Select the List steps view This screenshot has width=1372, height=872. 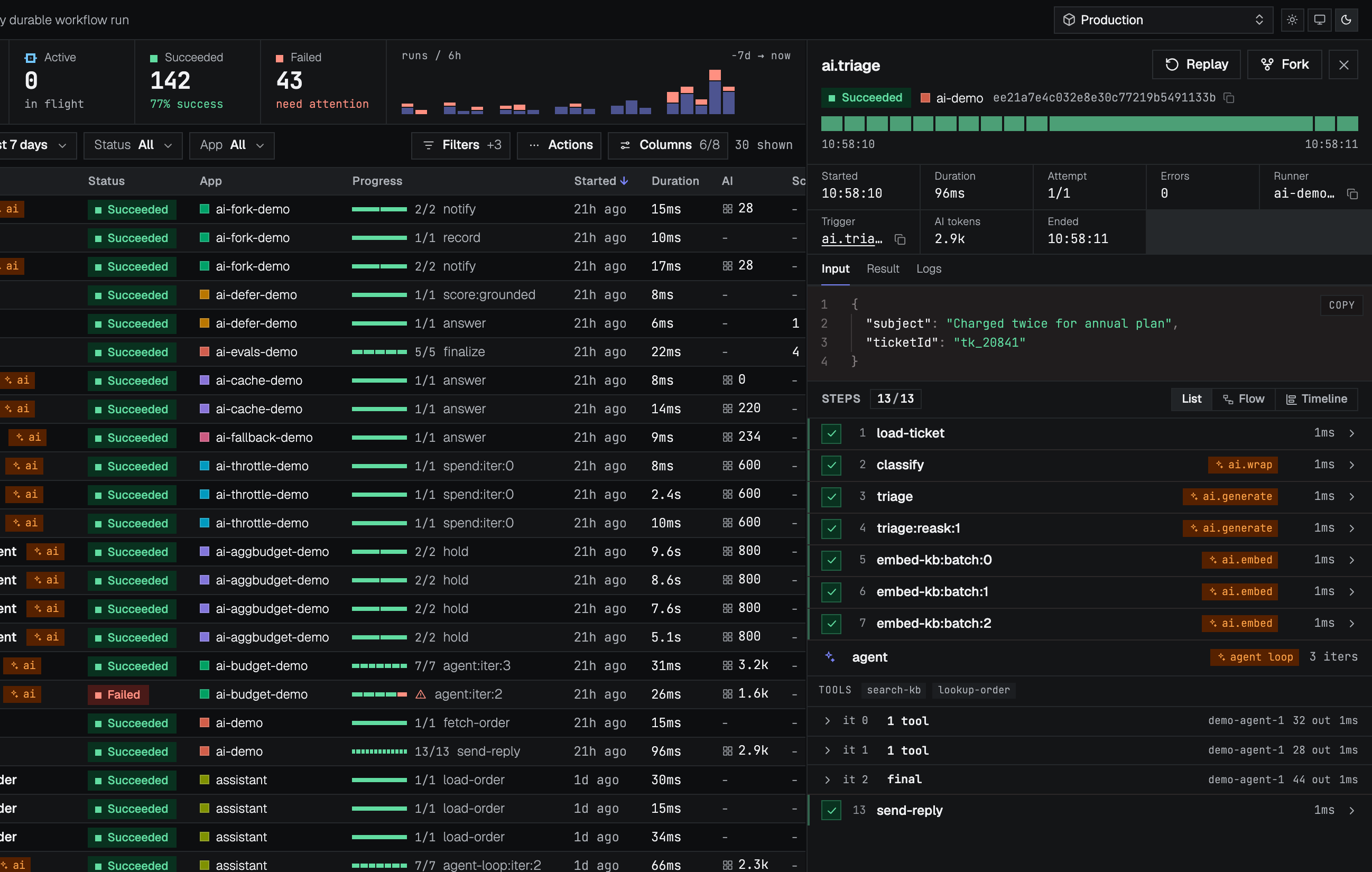coord(1191,399)
